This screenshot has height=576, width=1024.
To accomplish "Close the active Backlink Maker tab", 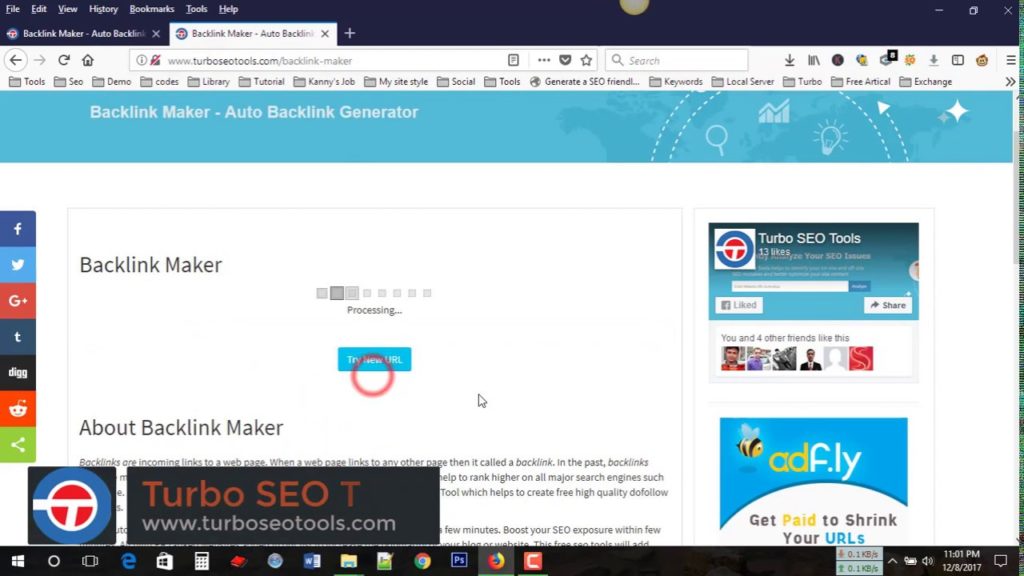I will (325, 33).
